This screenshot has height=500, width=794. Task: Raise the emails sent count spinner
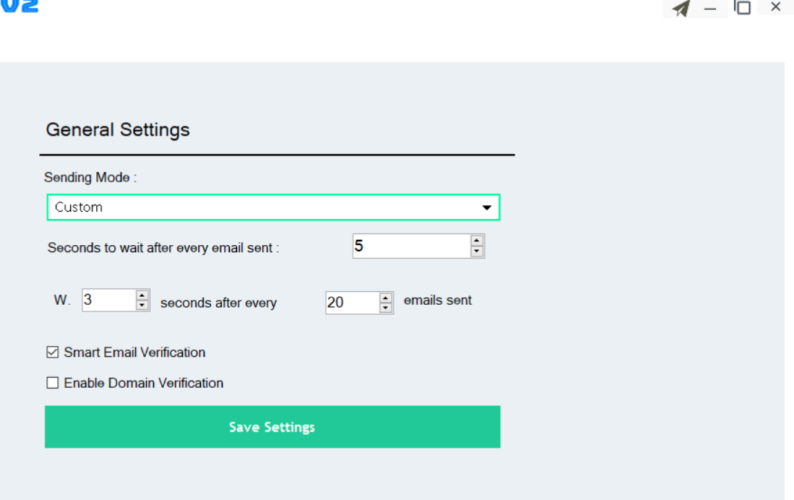[x=386, y=297]
